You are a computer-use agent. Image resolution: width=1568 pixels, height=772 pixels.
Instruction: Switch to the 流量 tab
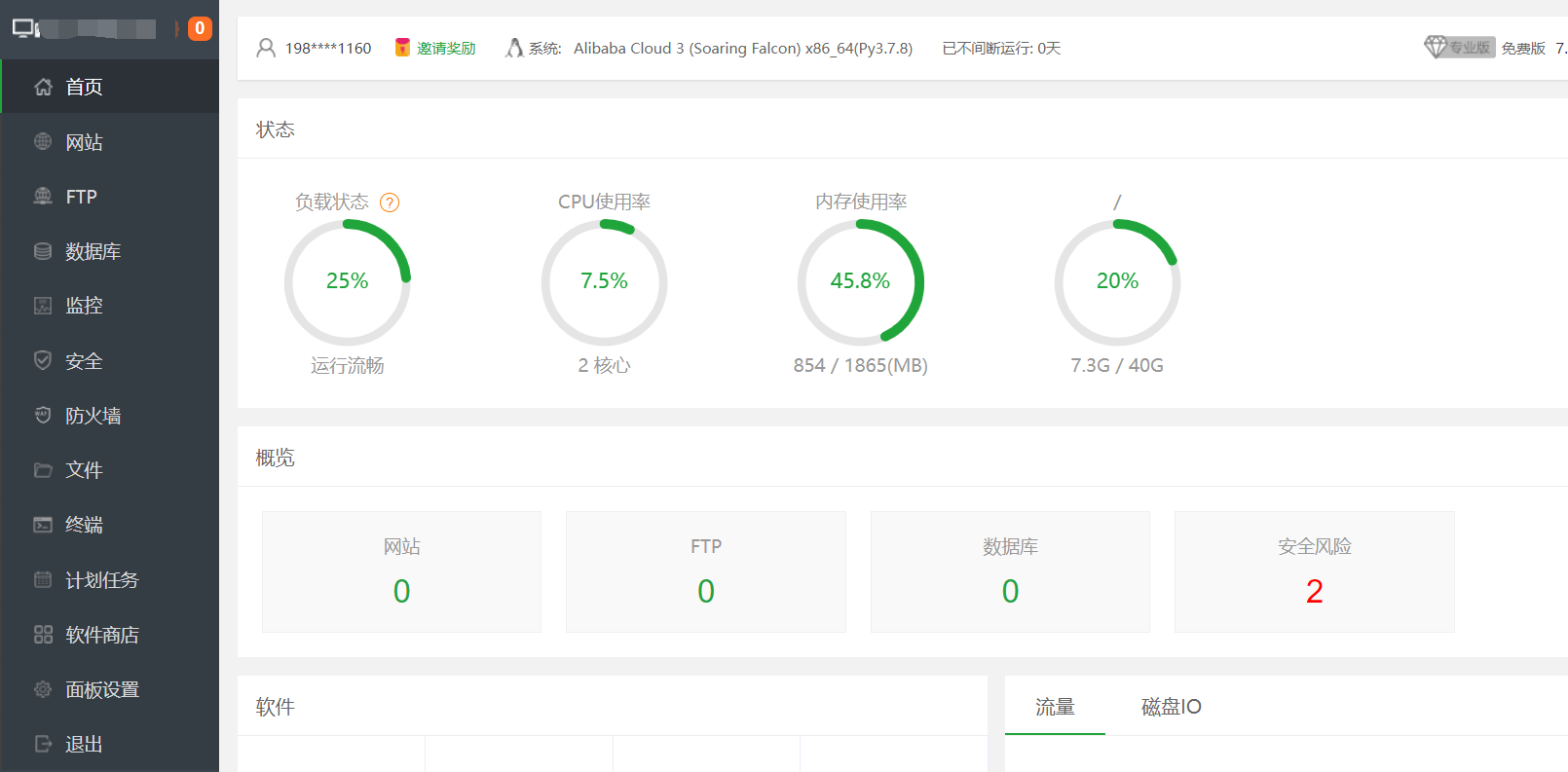pyautogui.click(x=1055, y=707)
